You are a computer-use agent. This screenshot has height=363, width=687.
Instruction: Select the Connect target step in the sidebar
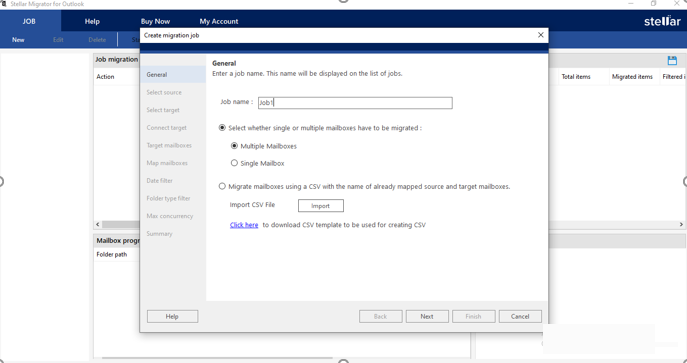[x=166, y=127]
